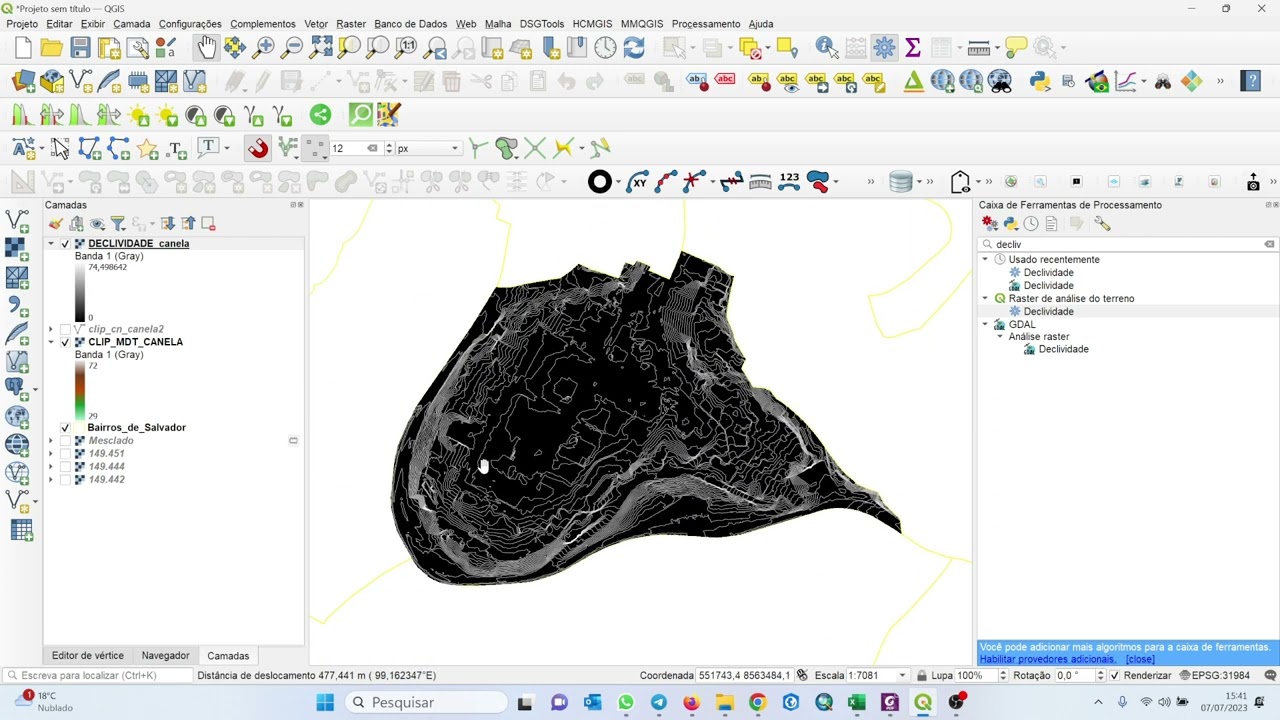1280x720 pixels.
Task: Toggle the Renderizar checkbox
Action: (1115, 676)
